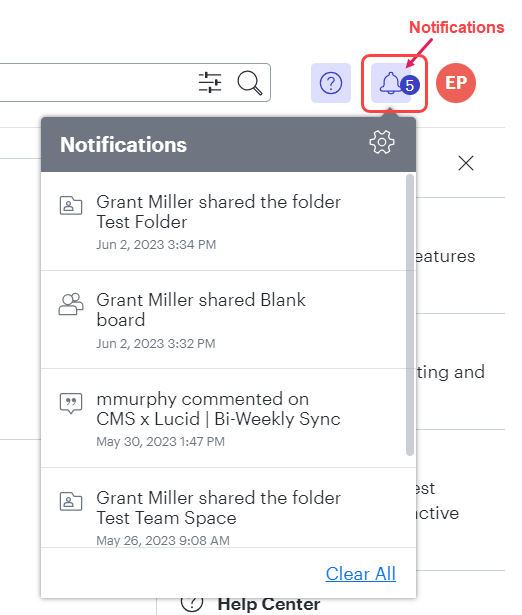Click the bell notifications icon
The width and height of the screenshot is (522, 615).
click(x=391, y=83)
